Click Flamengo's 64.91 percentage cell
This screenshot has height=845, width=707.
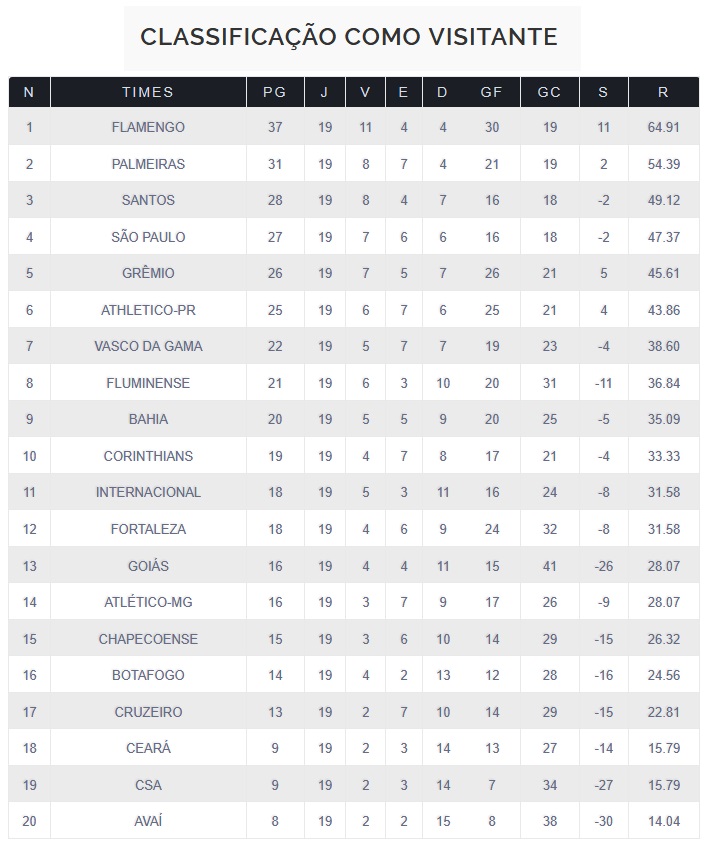(663, 127)
